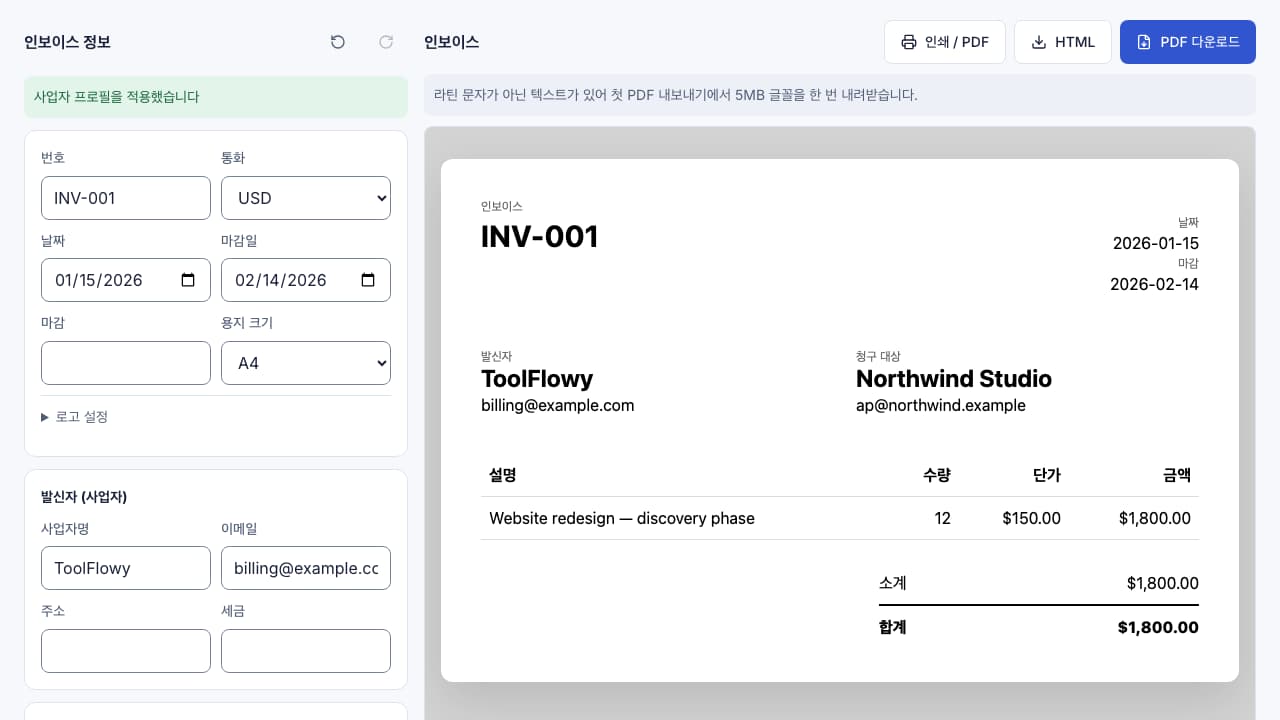Click the HTML download button
The height and width of the screenshot is (720, 1280).
[x=1063, y=42]
